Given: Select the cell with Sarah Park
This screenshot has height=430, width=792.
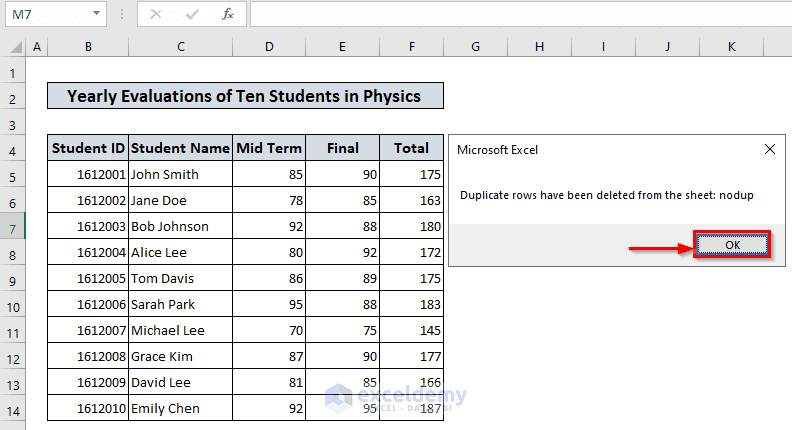Looking at the screenshot, I should tap(180, 304).
